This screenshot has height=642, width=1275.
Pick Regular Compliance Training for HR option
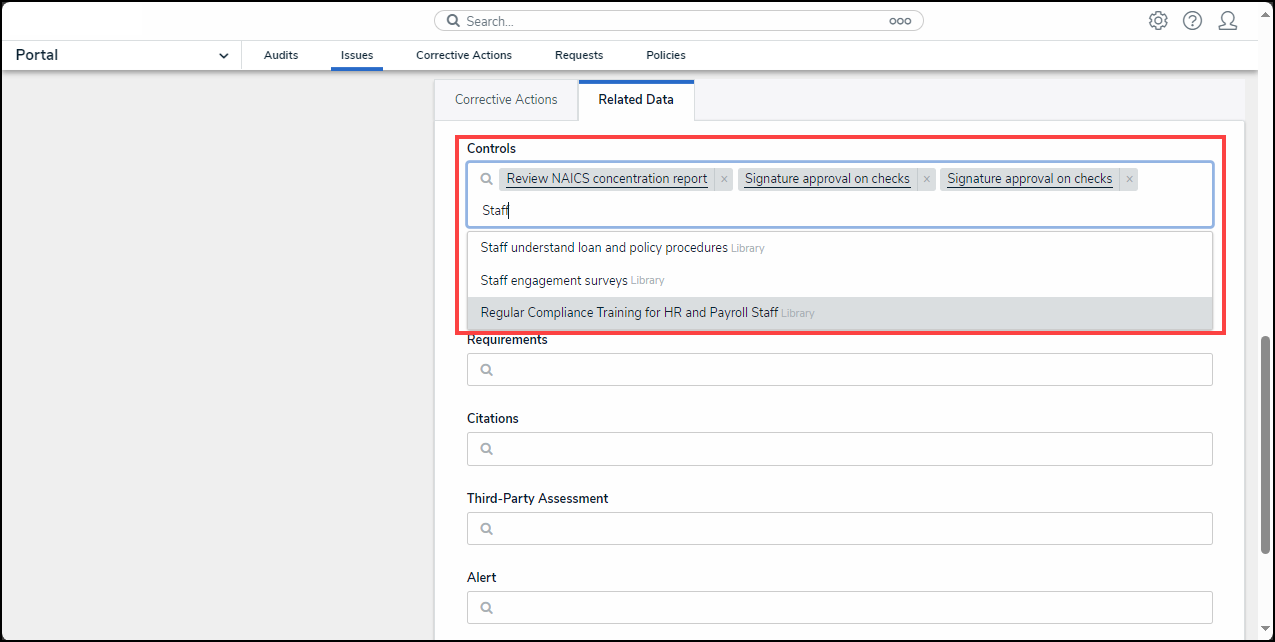(628, 313)
